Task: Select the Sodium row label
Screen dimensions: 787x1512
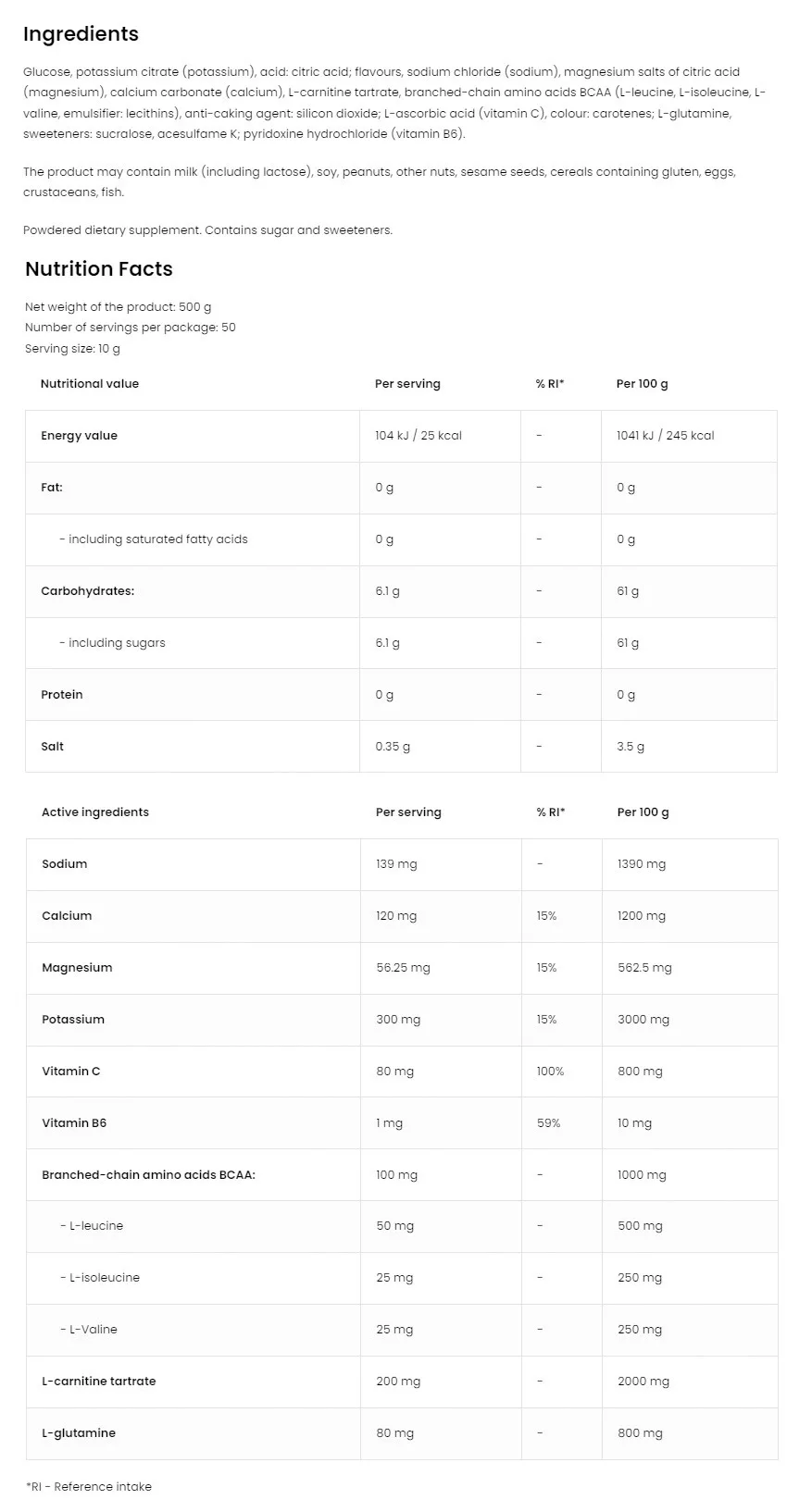Action: pyautogui.click(x=65, y=864)
